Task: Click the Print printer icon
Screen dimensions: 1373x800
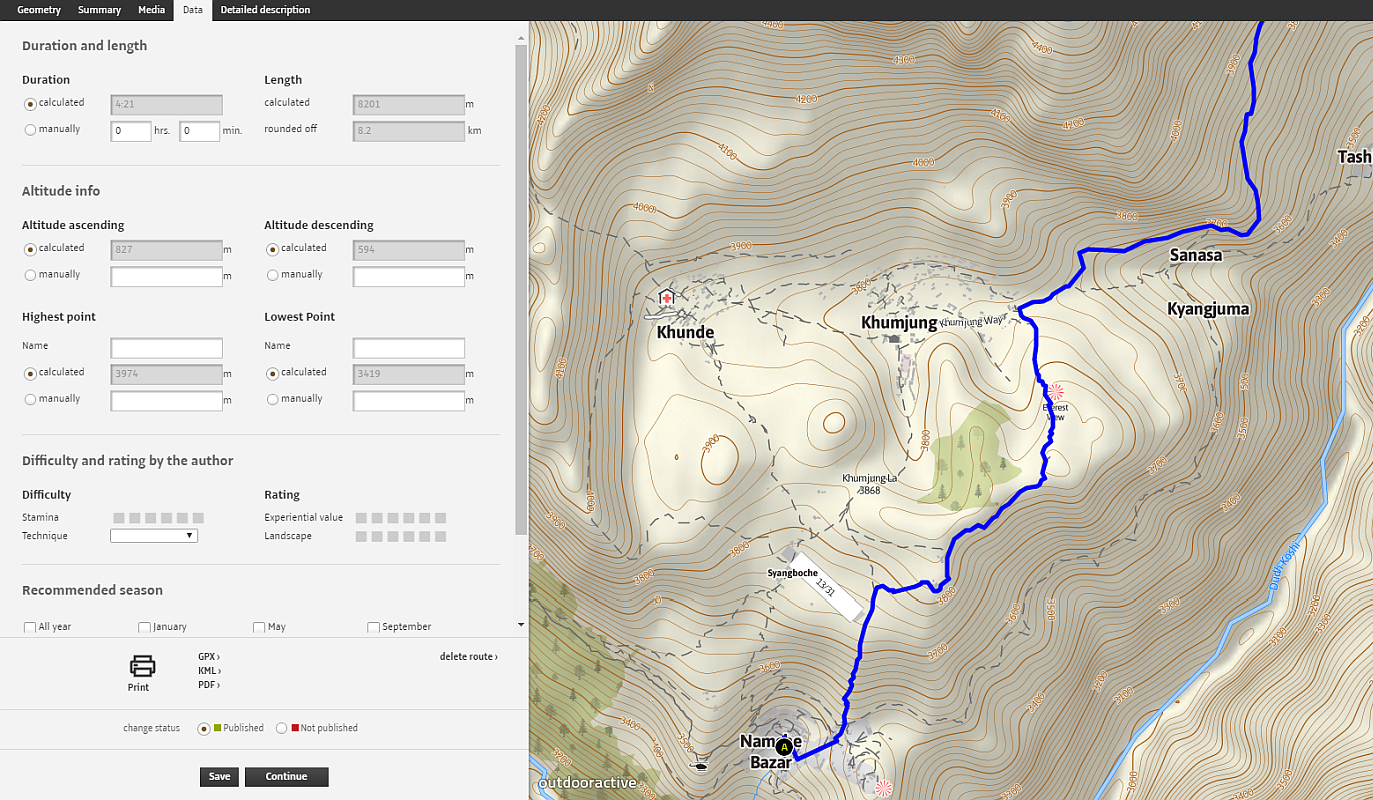Action: pyautogui.click(x=142, y=665)
